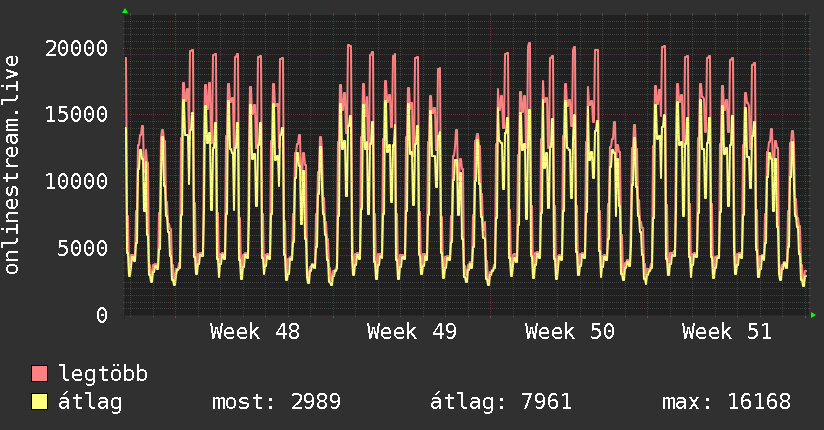The height and width of the screenshot is (430, 824).
Task: Click the 20000 y-axis label
Action: [76, 48]
